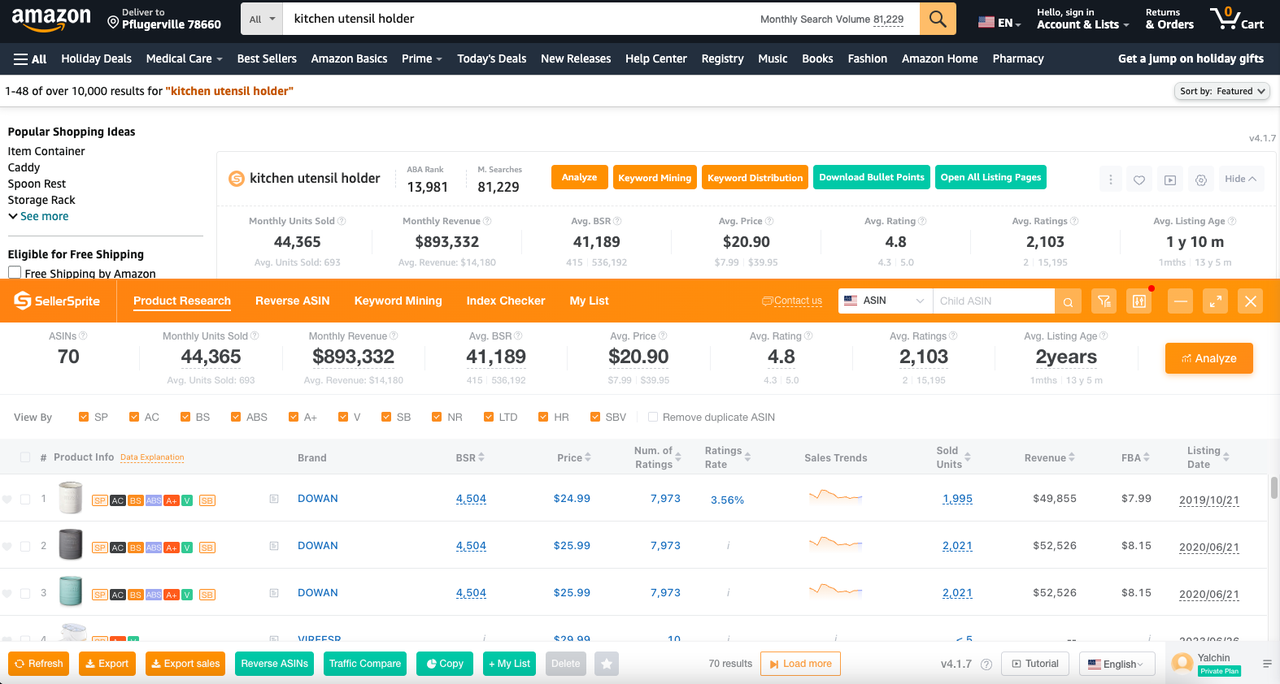Open the filter icon in SellerSprite bar
Viewport: 1280px width, 684px height.
1104,301
